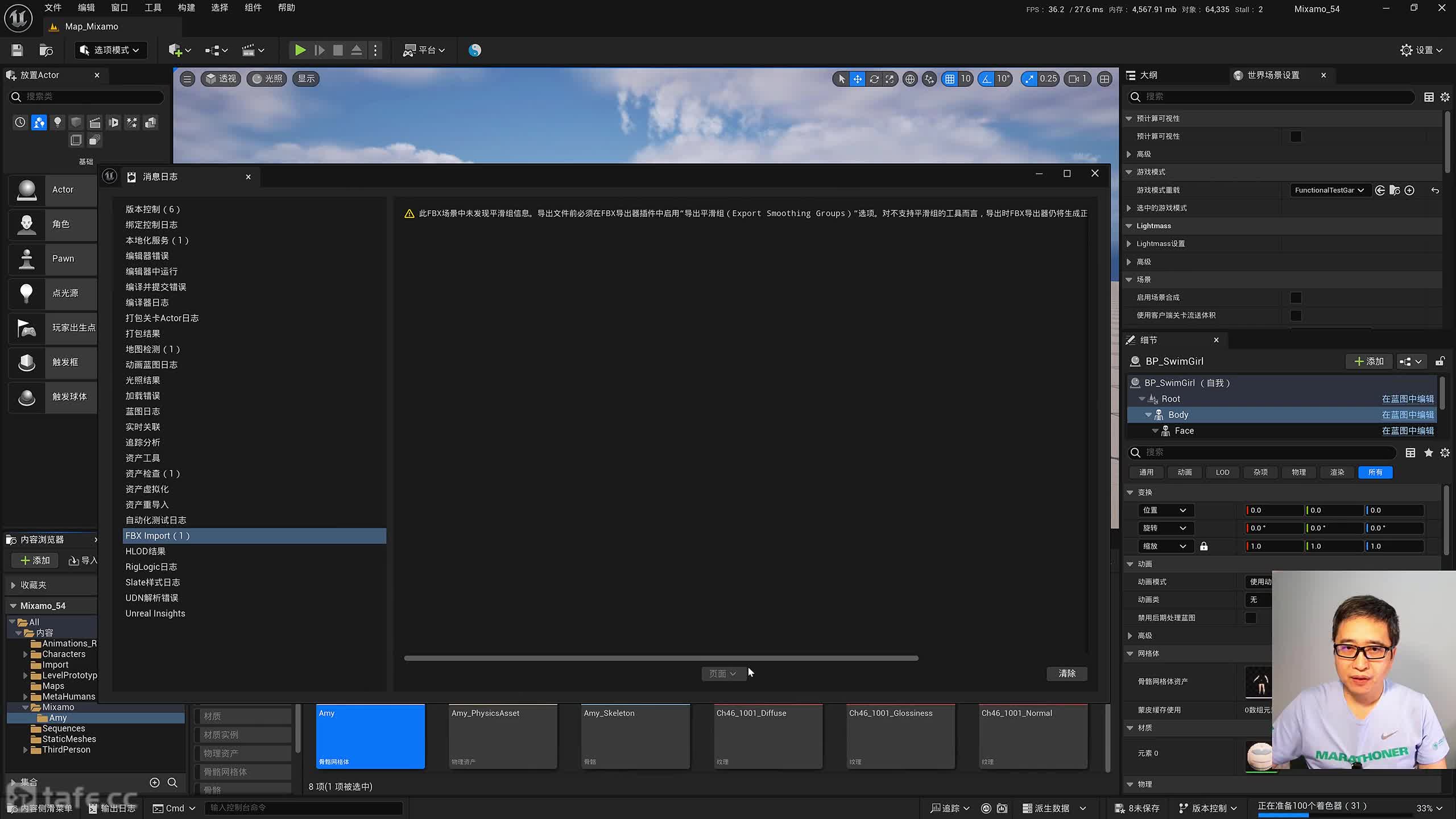Image resolution: width=1456 pixels, height=819 pixels.
Task: Toggle the 禁用后期处理蓝图 checkbox
Action: tap(1250, 618)
